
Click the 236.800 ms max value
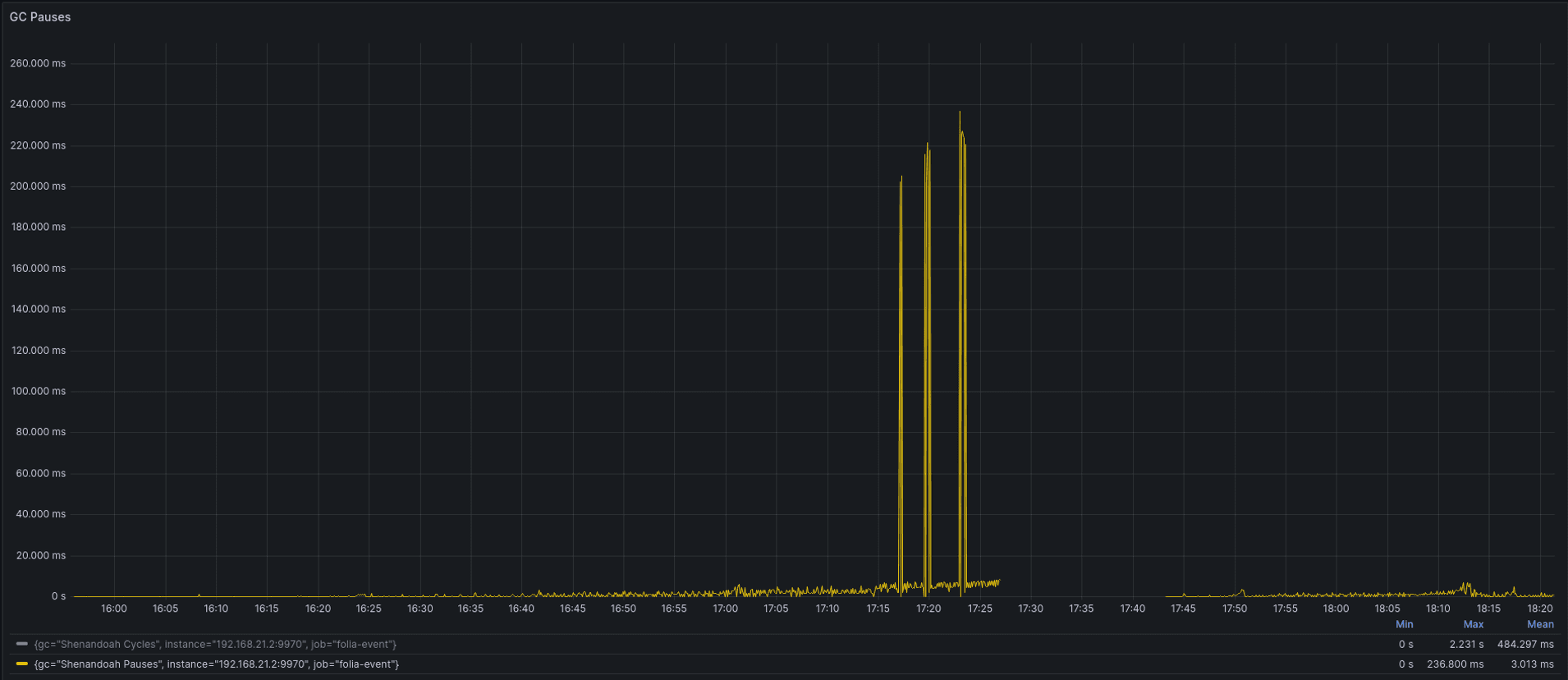coord(1456,664)
